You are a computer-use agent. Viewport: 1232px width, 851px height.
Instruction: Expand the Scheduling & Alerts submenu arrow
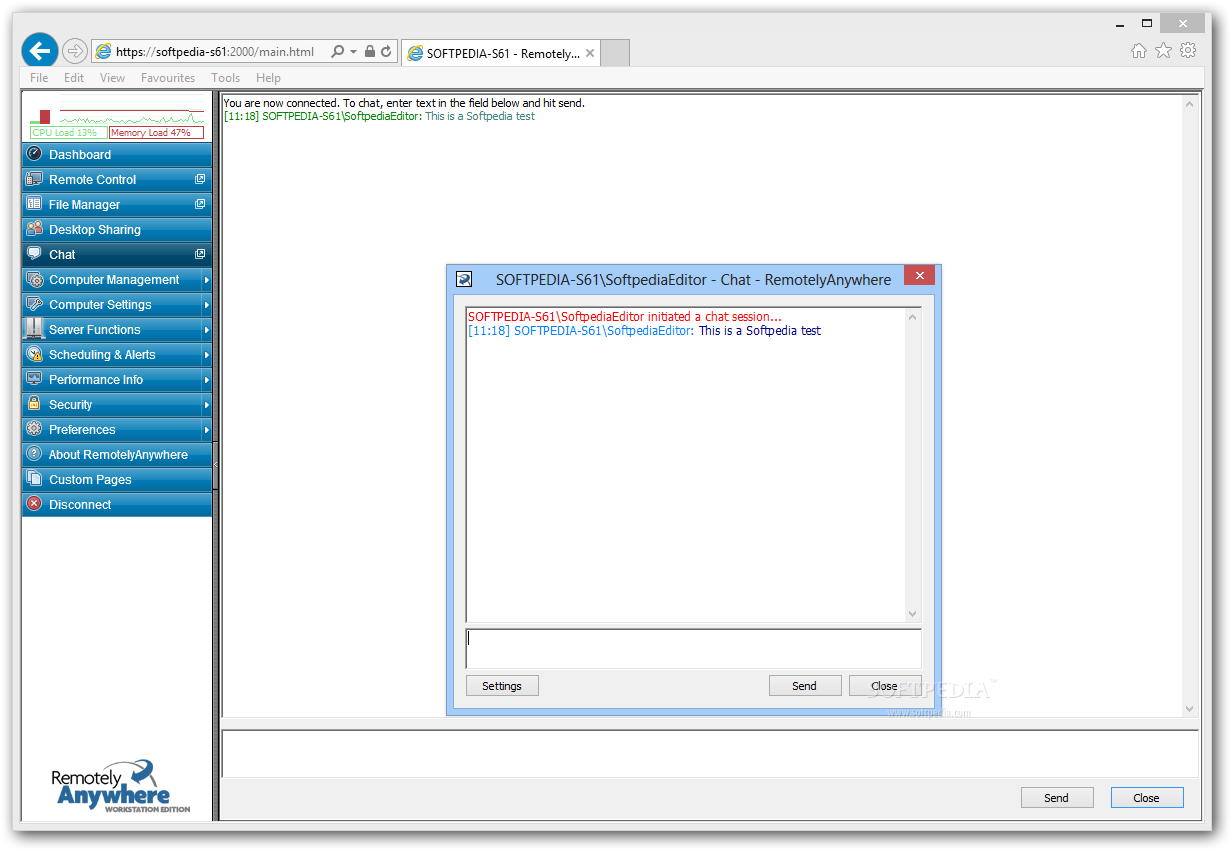click(206, 355)
